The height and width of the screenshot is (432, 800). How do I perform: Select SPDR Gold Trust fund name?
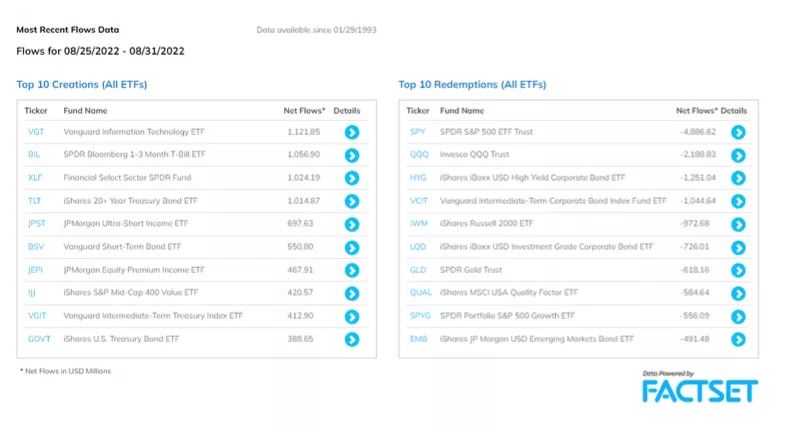pos(471,270)
